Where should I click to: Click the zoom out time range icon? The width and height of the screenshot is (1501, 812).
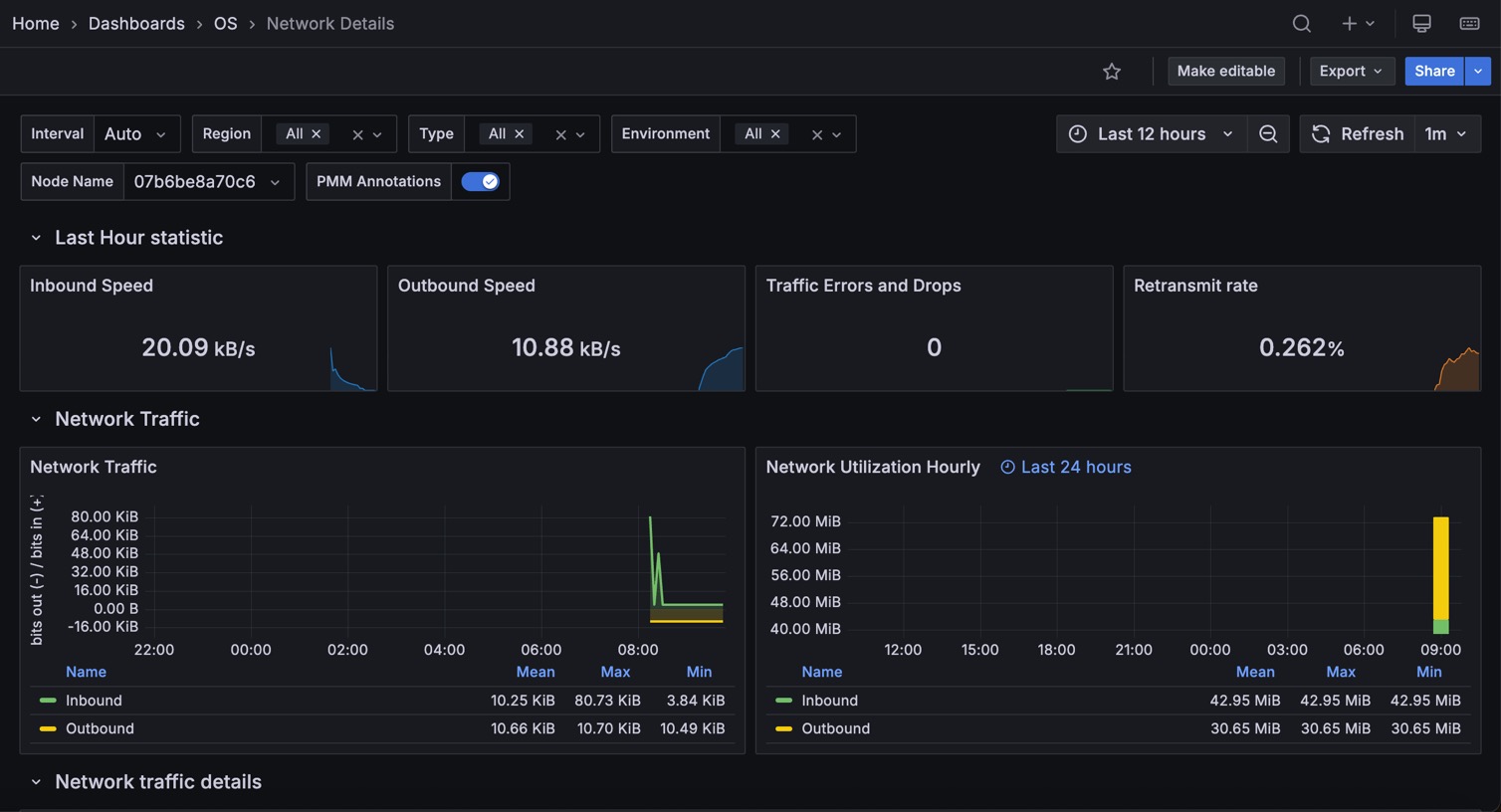coord(1268,134)
